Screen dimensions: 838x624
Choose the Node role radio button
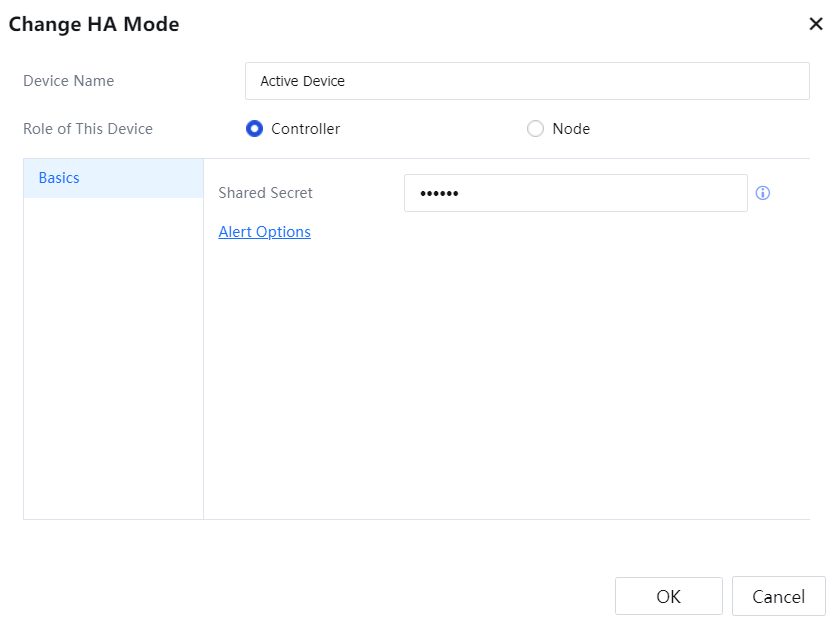point(535,129)
